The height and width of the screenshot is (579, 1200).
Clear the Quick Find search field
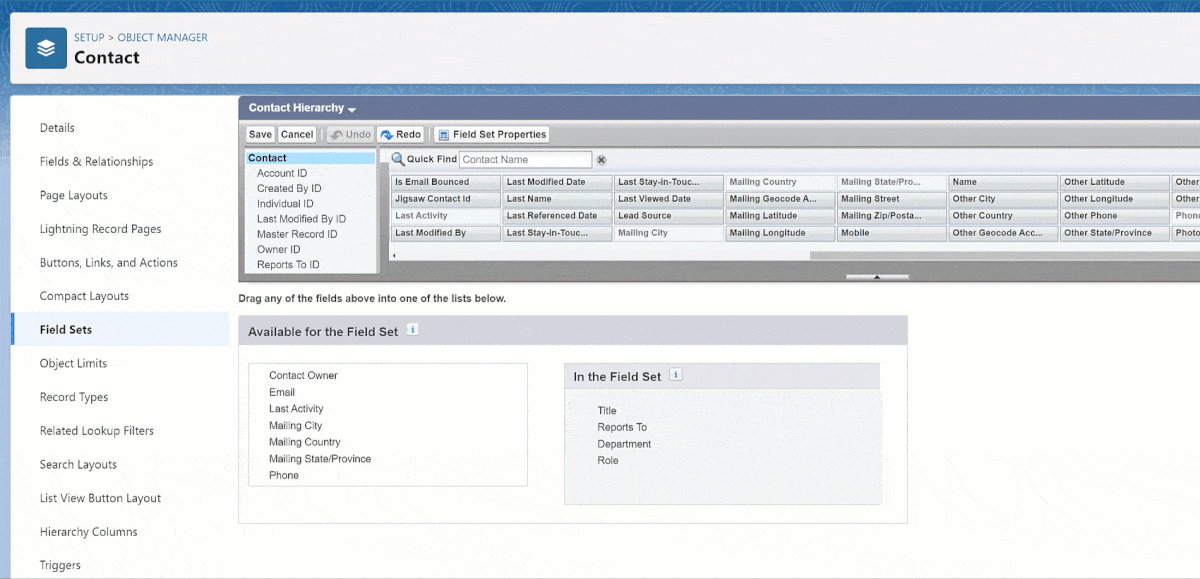coord(601,160)
